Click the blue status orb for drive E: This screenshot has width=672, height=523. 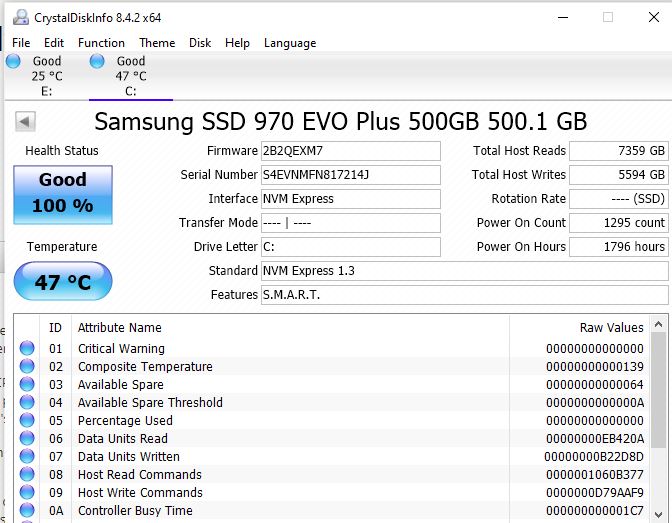(x=13, y=61)
